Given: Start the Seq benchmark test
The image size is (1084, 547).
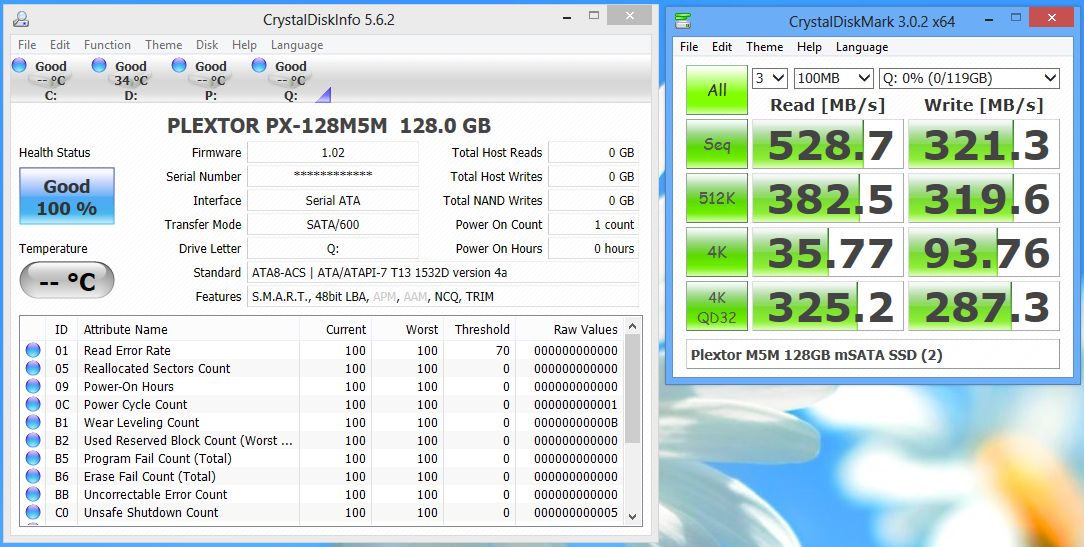Looking at the screenshot, I should 717,144.
